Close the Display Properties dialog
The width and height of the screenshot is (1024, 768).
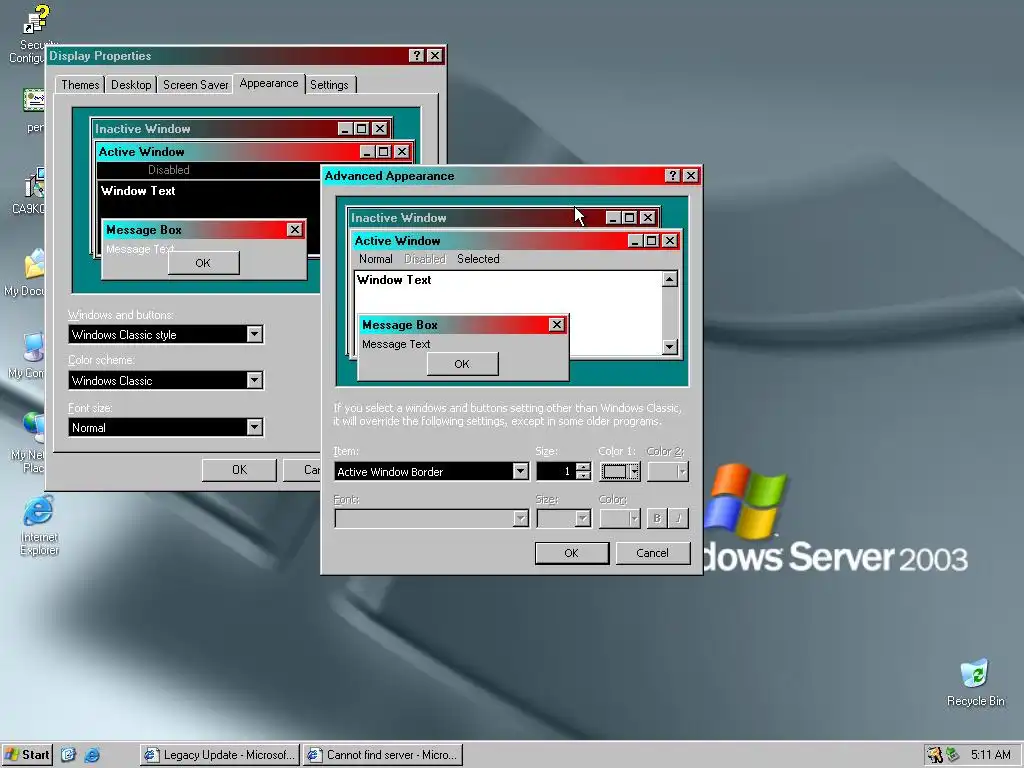(435, 56)
